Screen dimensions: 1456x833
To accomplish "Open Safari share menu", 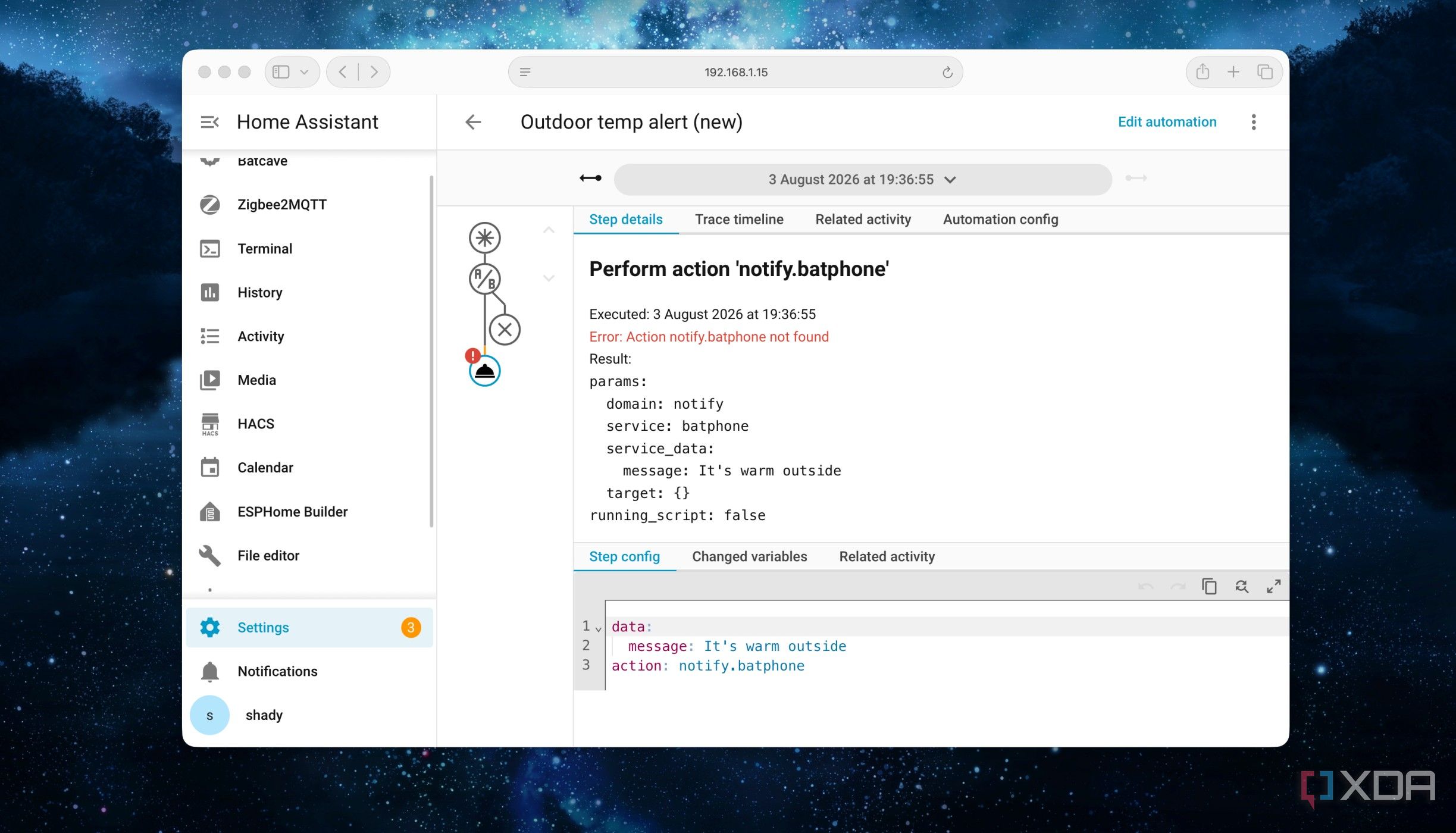I will click(x=1203, y=72).
